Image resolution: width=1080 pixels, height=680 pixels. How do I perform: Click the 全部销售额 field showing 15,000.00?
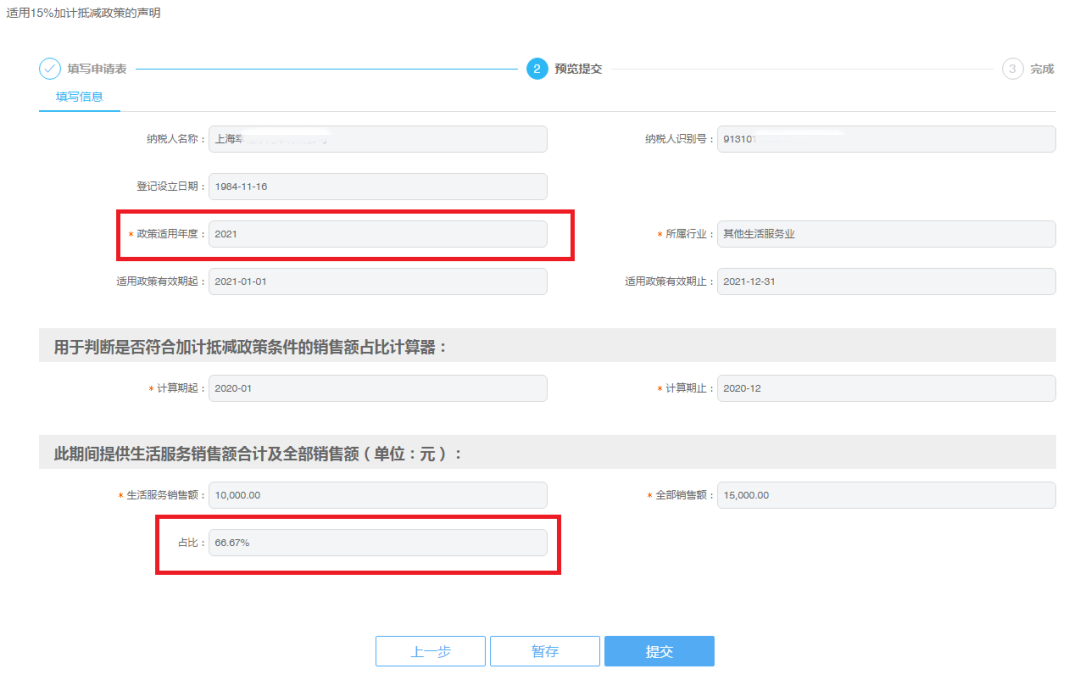click(886, 495)
